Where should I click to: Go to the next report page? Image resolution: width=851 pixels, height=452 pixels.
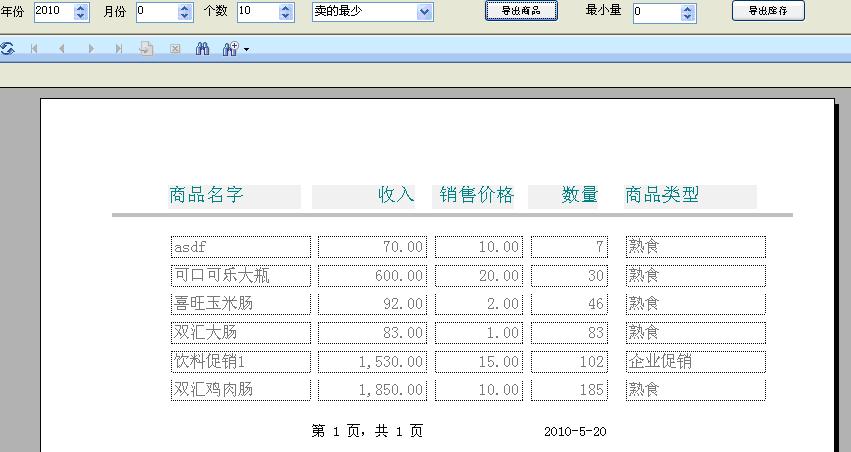[x=91, y=49]
